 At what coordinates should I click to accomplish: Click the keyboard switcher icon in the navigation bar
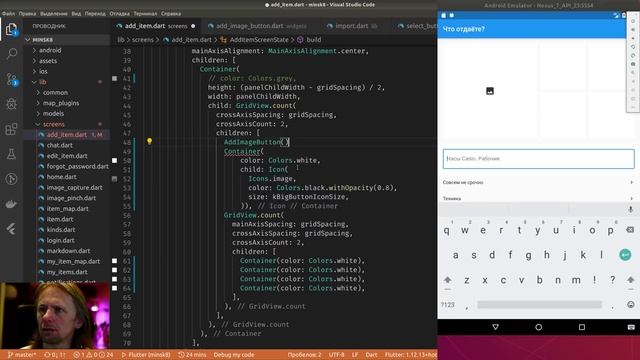click(x=631, y=327)
